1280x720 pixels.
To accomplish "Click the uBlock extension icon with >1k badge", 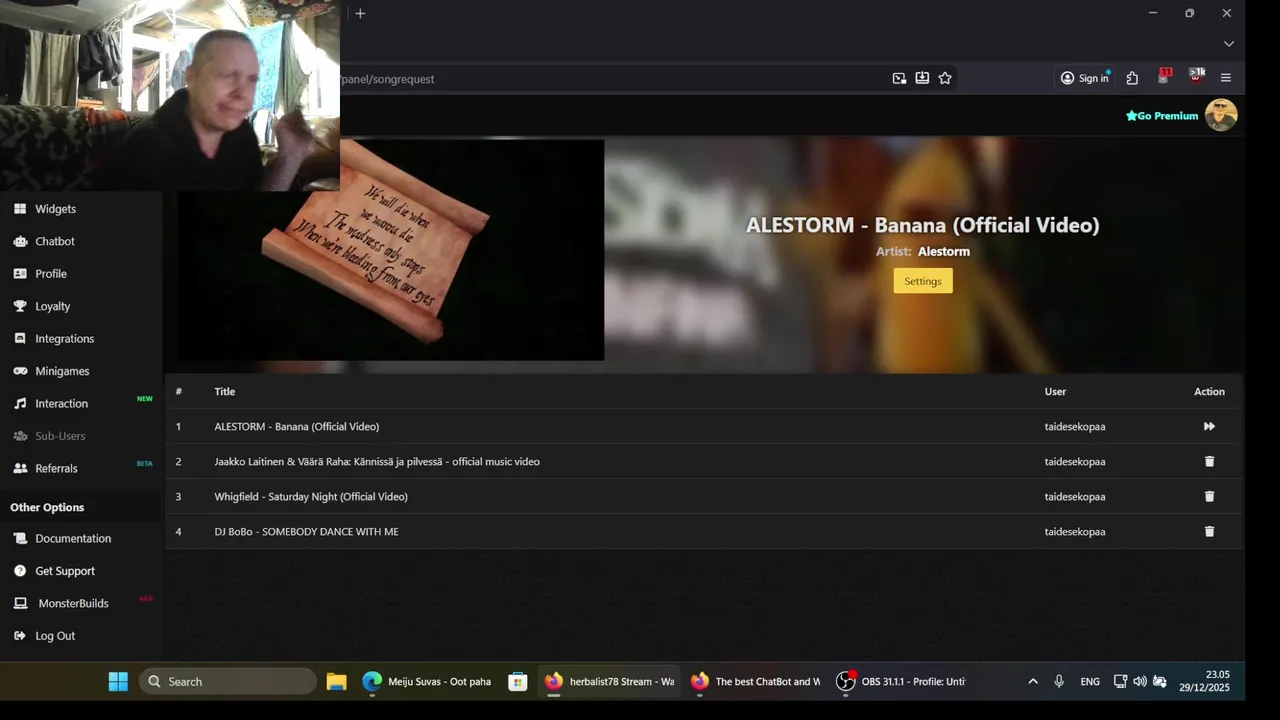I will click(x=1196, y=77).
